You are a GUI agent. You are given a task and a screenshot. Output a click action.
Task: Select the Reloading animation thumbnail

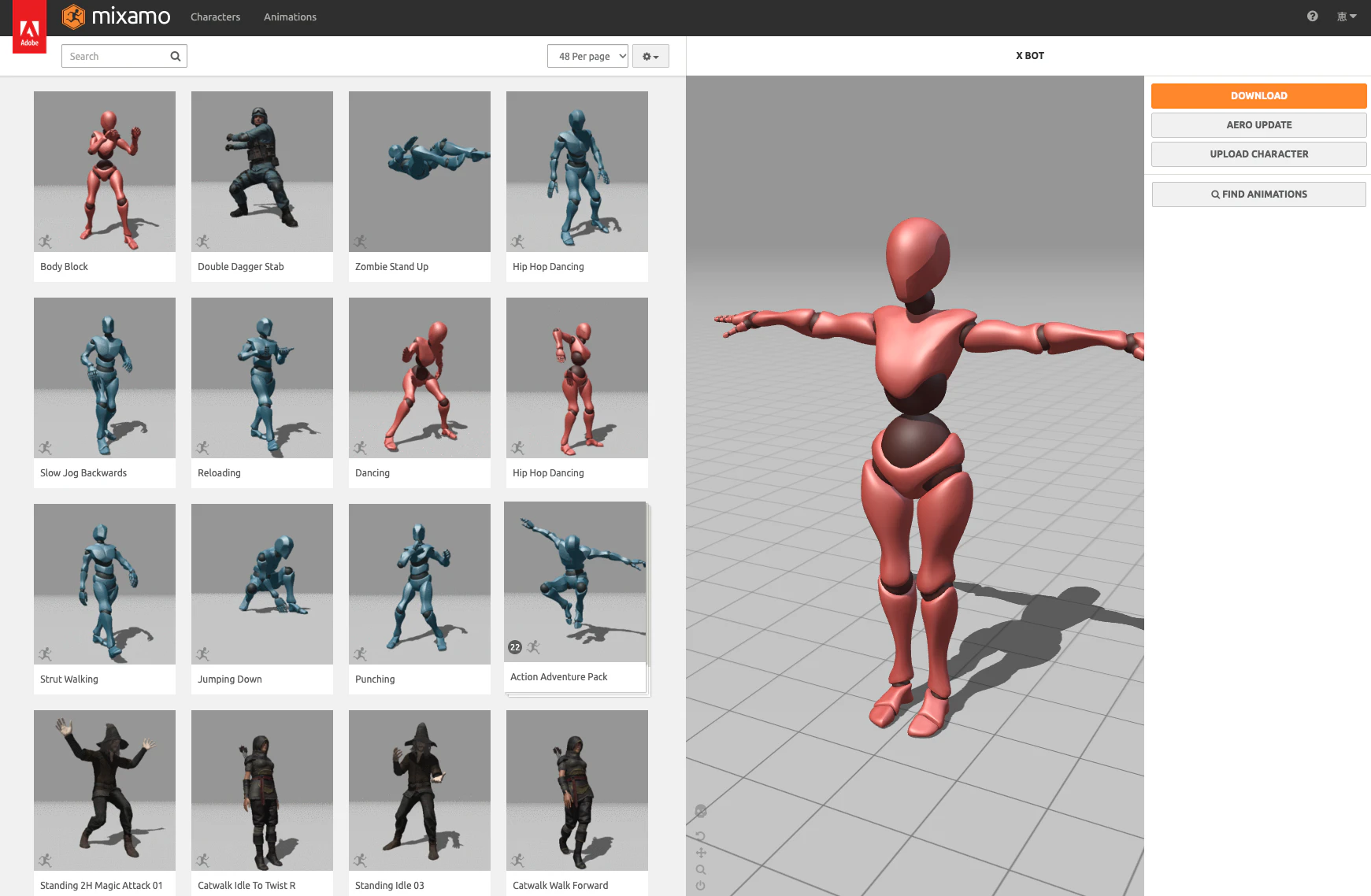pos(262,378)
